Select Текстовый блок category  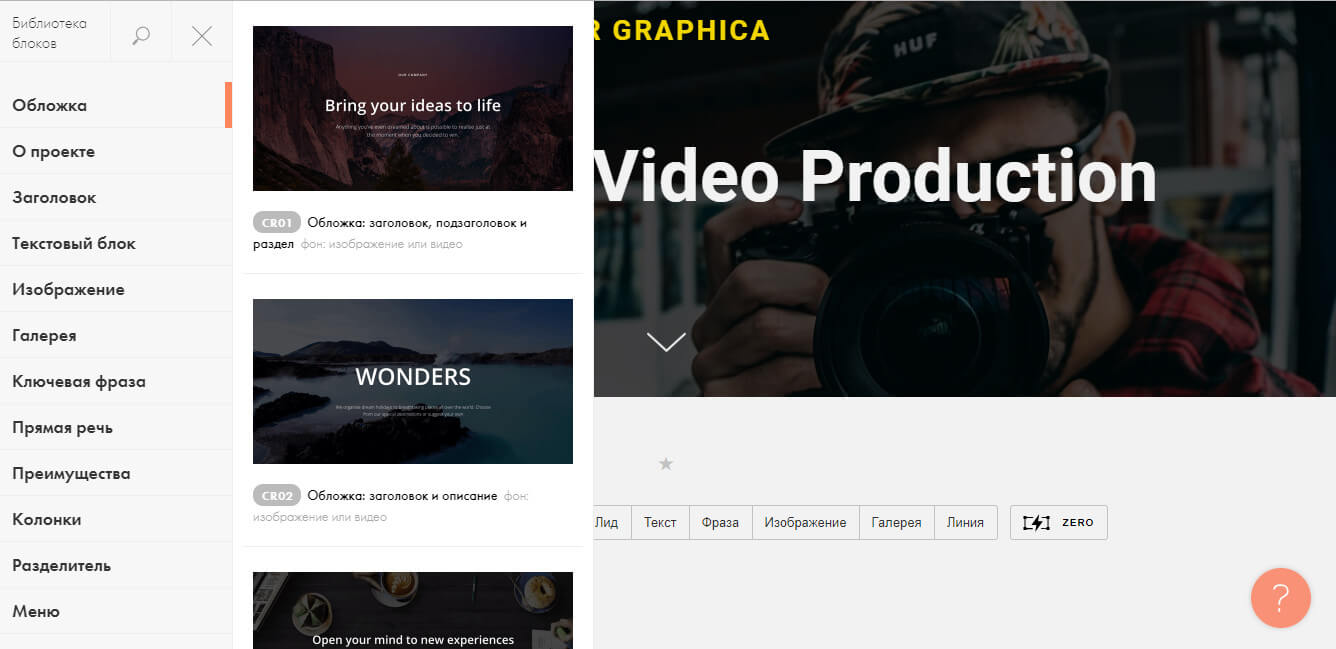pos(116,243)
